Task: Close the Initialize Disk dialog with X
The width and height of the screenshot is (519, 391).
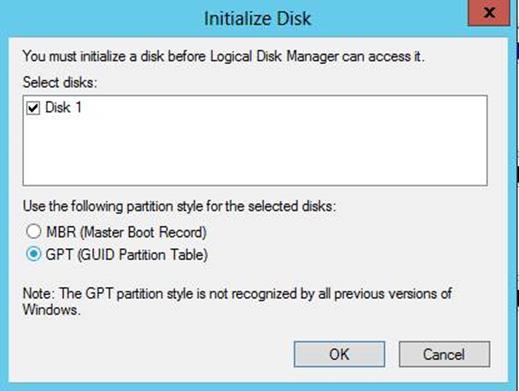Action: [489, 13]
